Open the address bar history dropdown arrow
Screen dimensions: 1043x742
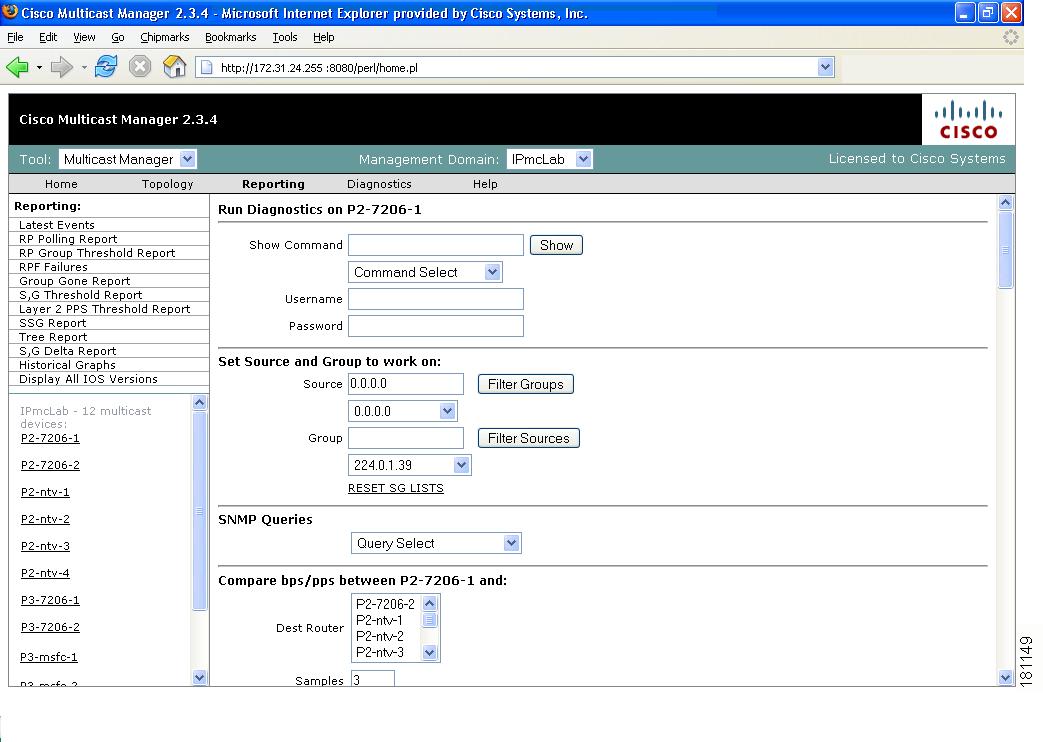825,67
